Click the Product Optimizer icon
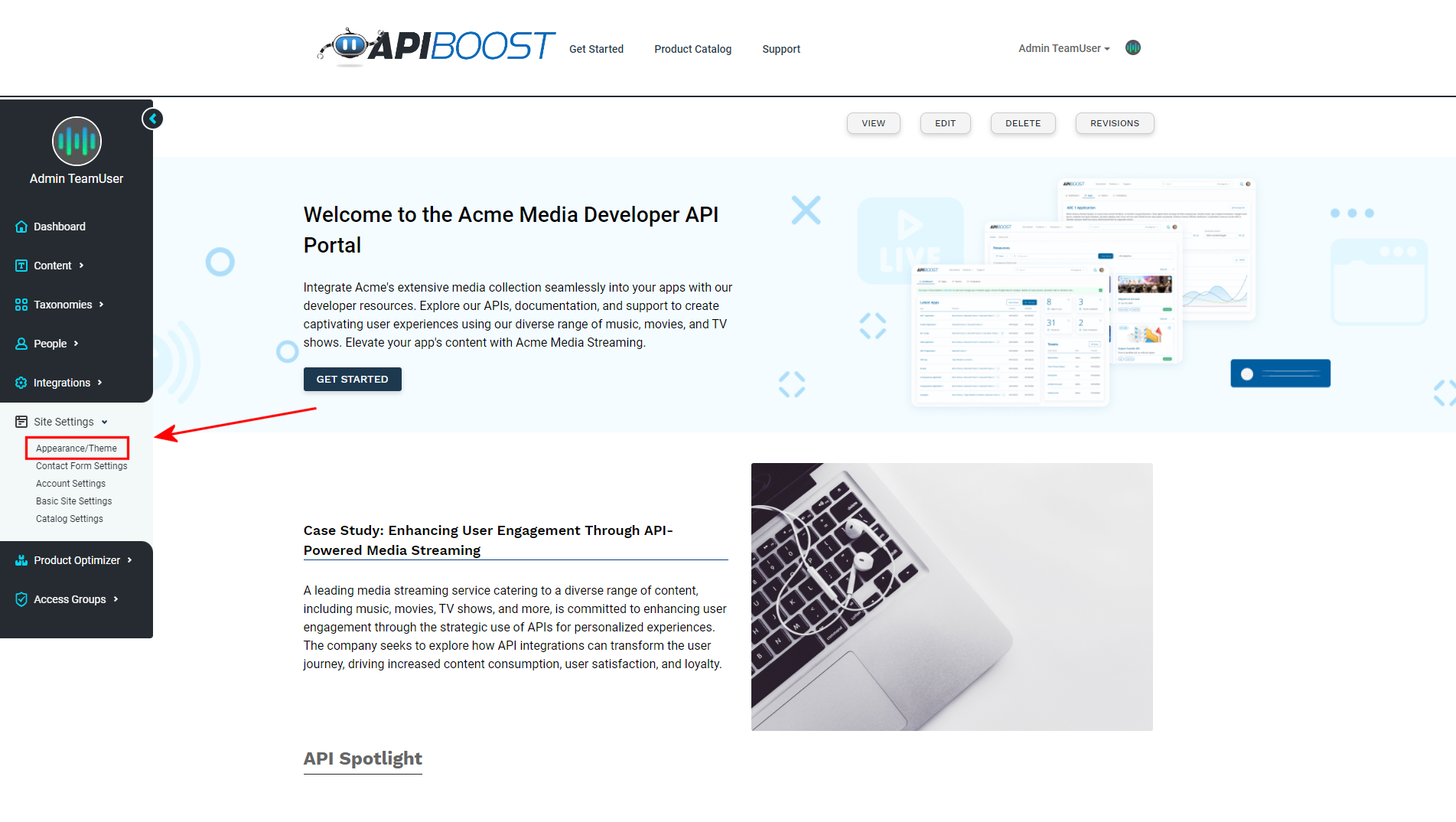Screen dimensions: 1456x822 [21, 560]
